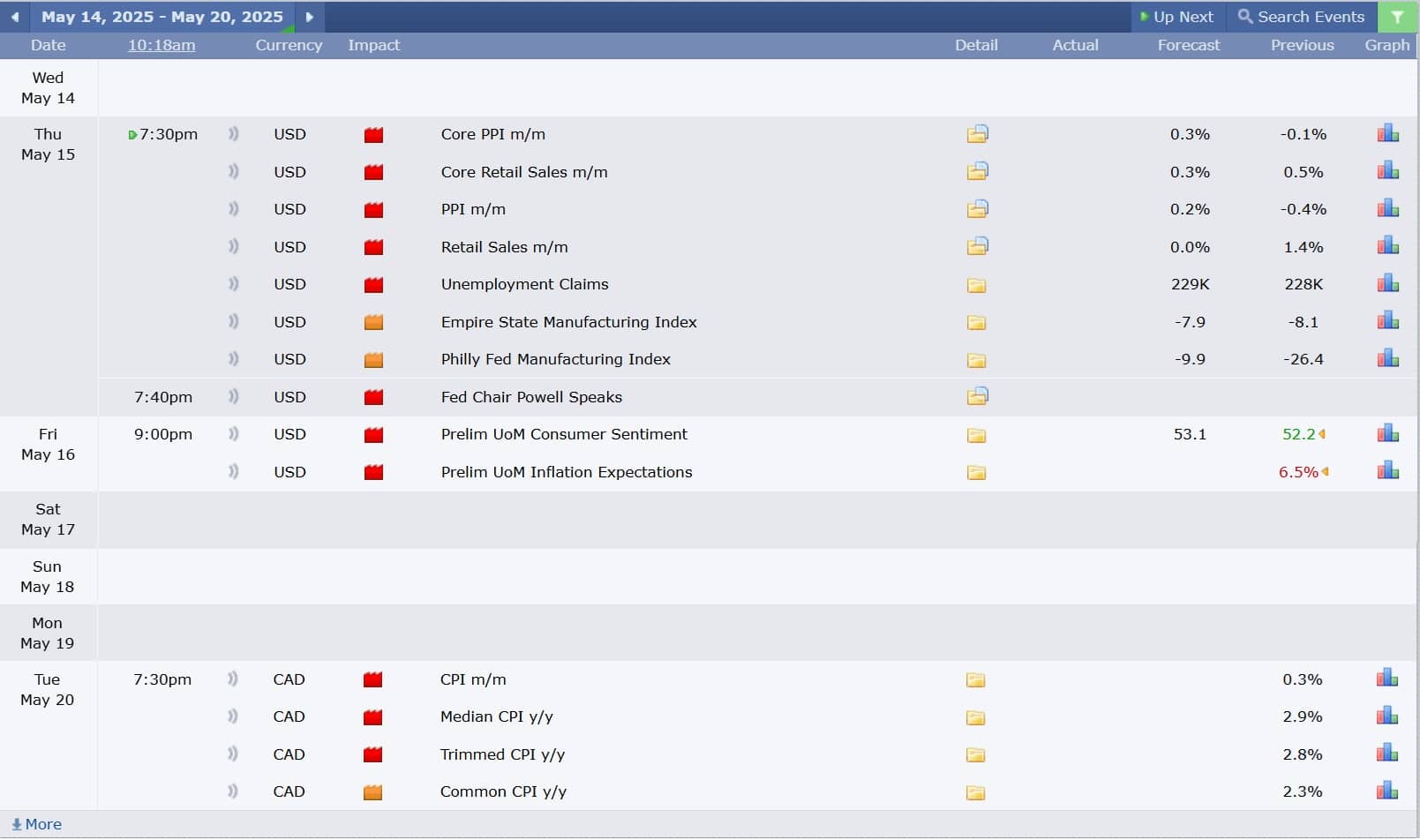Toggle the sound alert for CAD CPI m/m
The image size is (1420, 840).
(232, 679)
